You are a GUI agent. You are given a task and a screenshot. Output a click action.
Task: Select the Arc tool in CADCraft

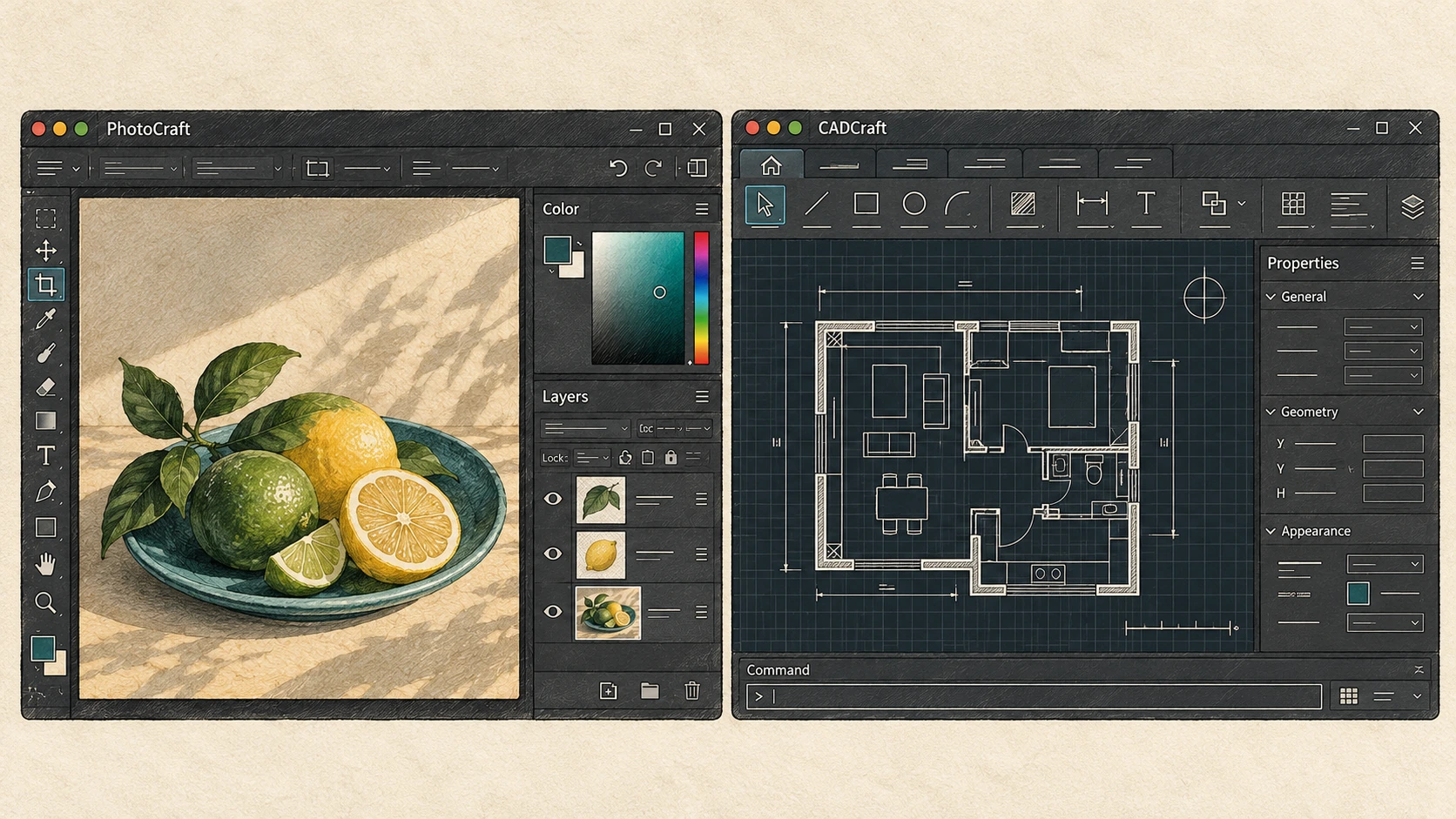pyautogui.click(x=958, y=205)
